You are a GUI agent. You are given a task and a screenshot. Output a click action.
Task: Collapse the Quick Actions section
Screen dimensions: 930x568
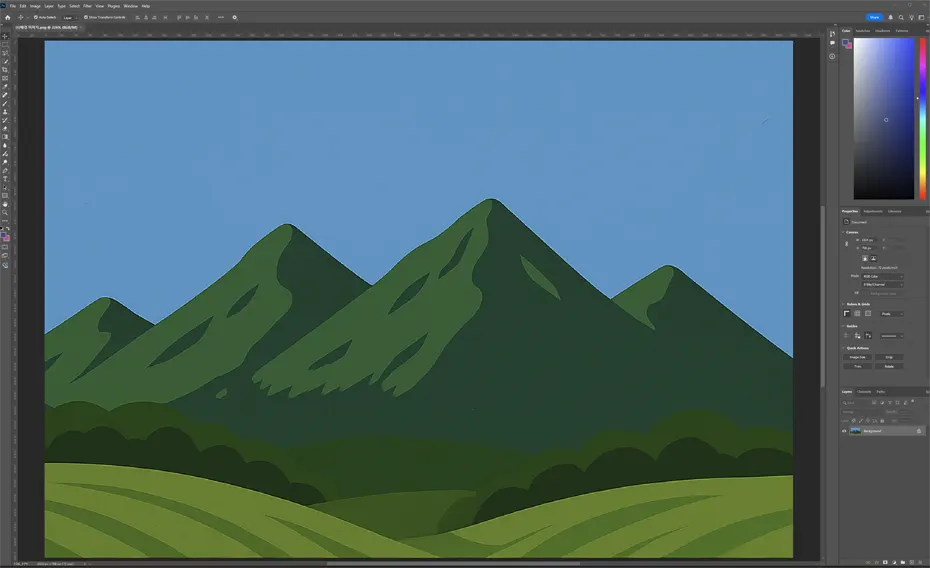[x=843, y=348]
